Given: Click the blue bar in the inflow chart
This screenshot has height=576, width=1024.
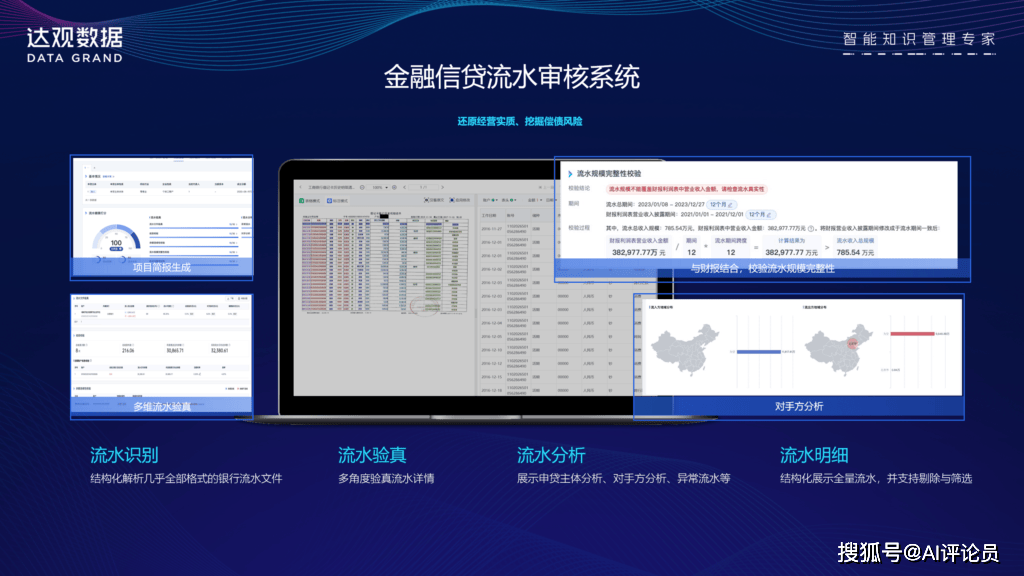Looking at the screenshot, I should pos(756,352).
